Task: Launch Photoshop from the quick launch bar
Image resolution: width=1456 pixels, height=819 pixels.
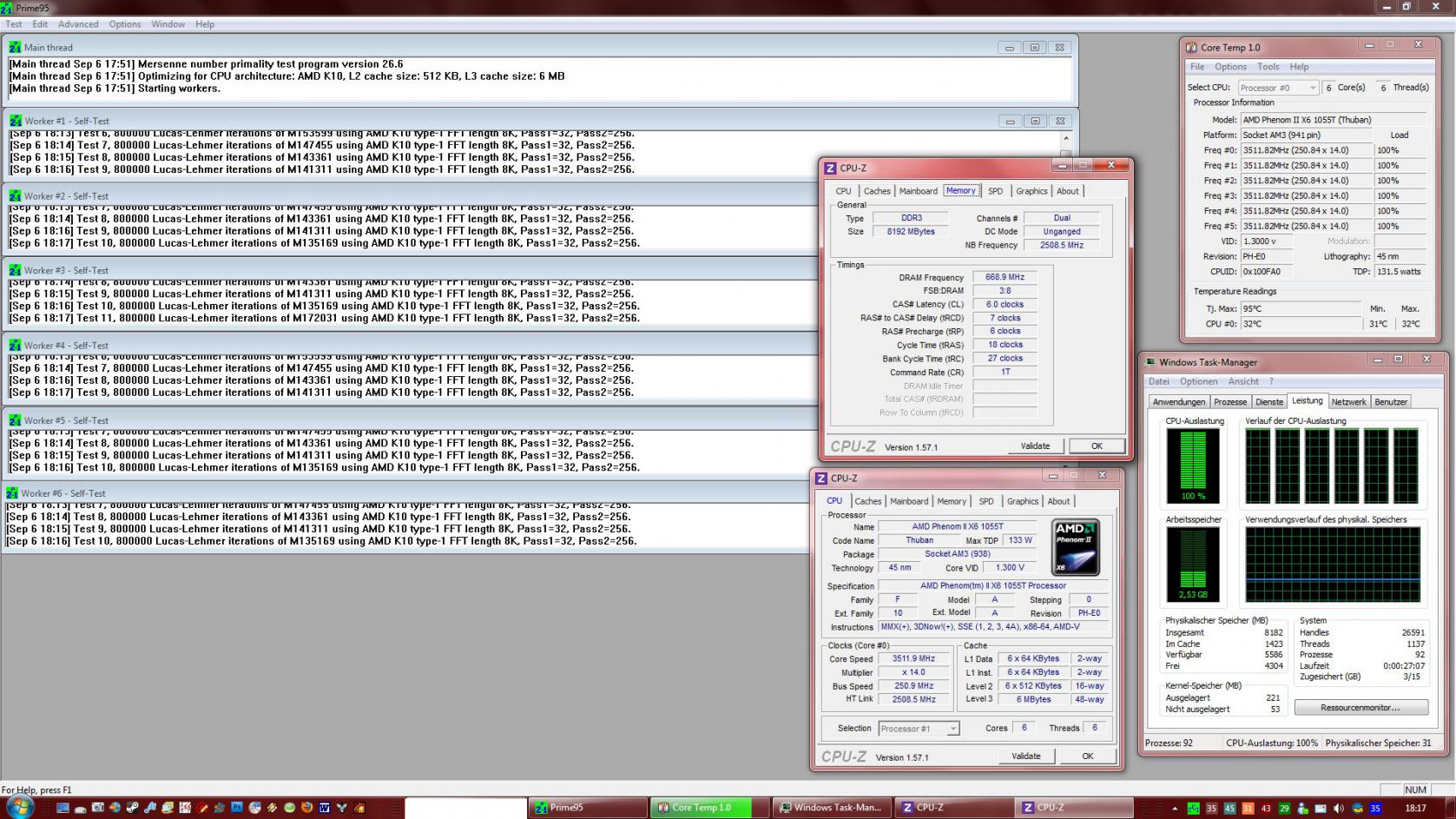Action: click(237, 808)
